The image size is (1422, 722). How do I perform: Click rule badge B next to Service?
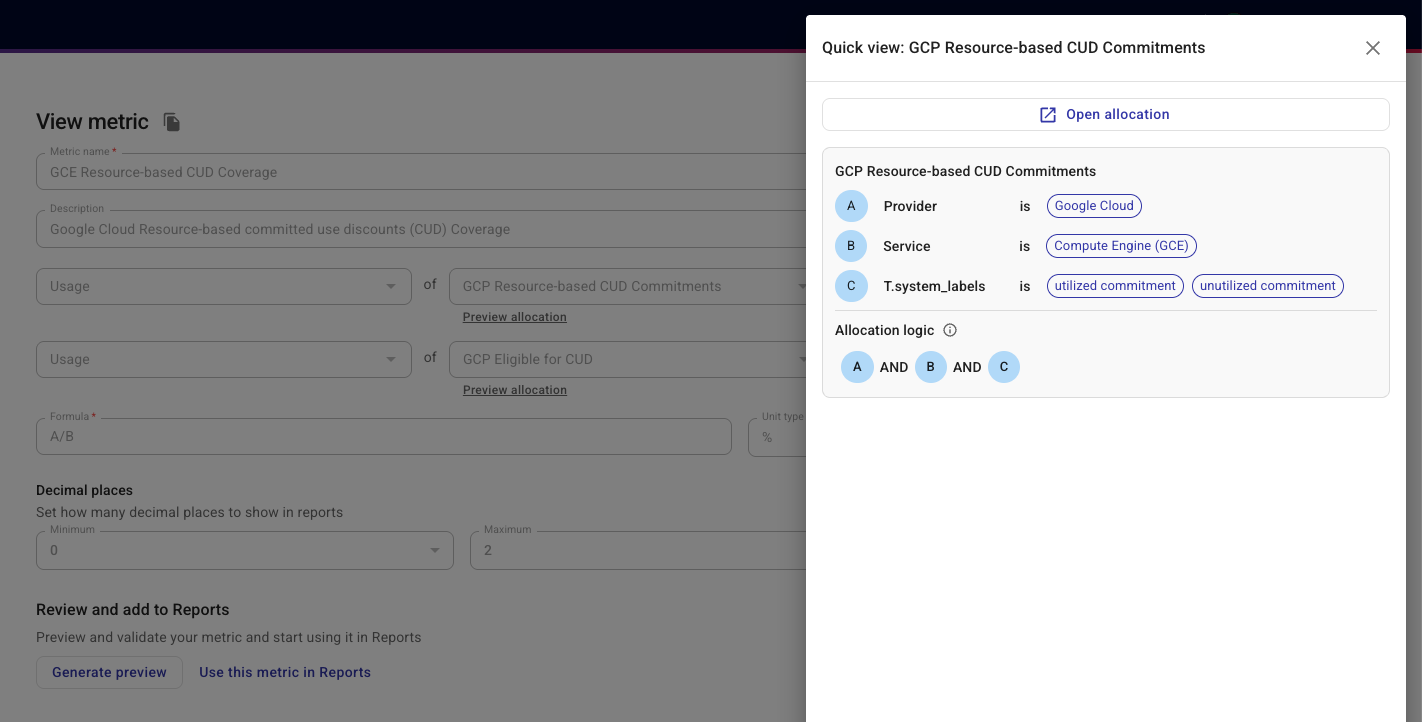pos(851,246)
